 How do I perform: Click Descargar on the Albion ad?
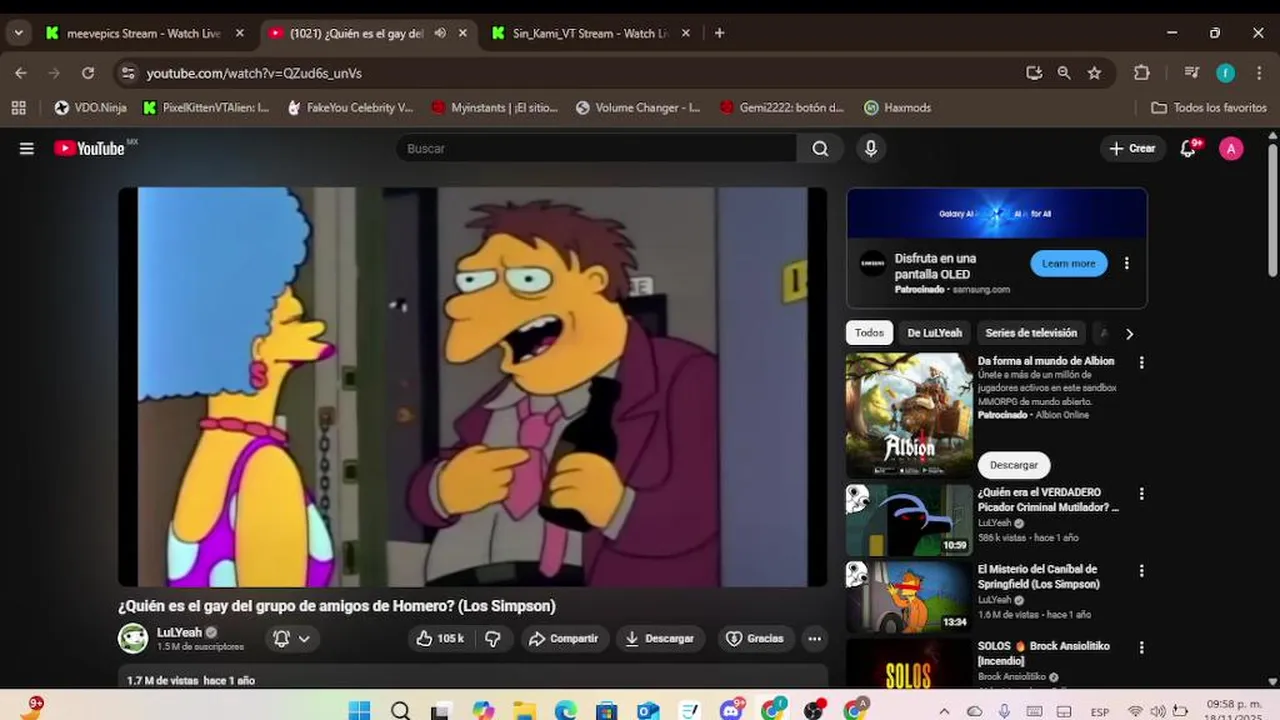point(1014,465)
